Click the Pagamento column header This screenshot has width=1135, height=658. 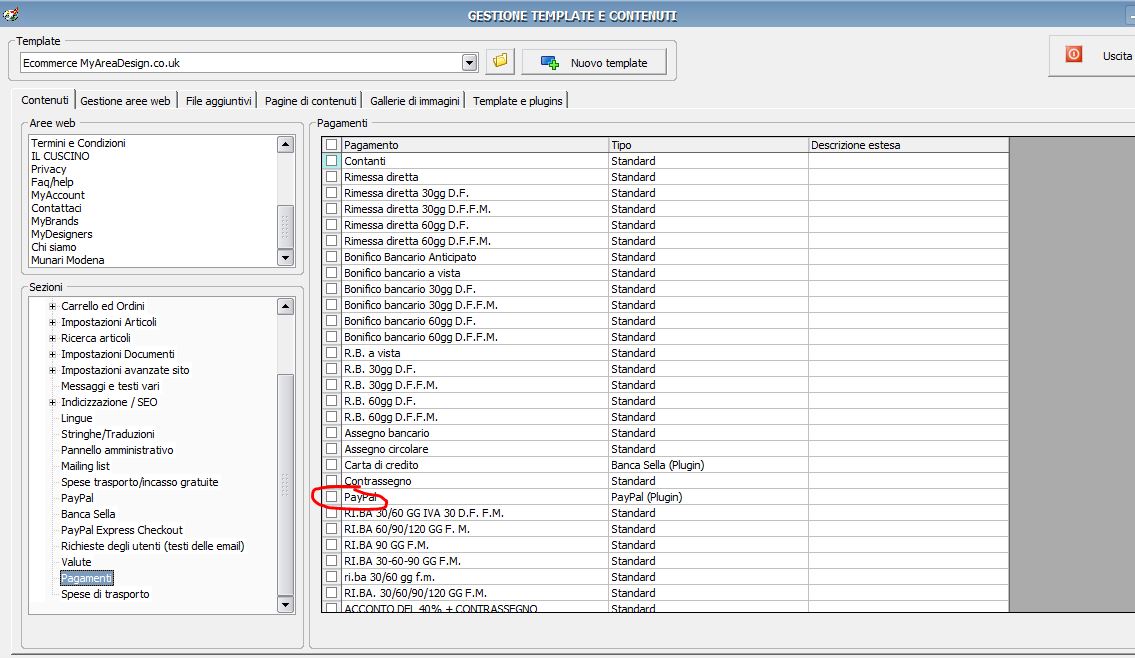point(475,145)
